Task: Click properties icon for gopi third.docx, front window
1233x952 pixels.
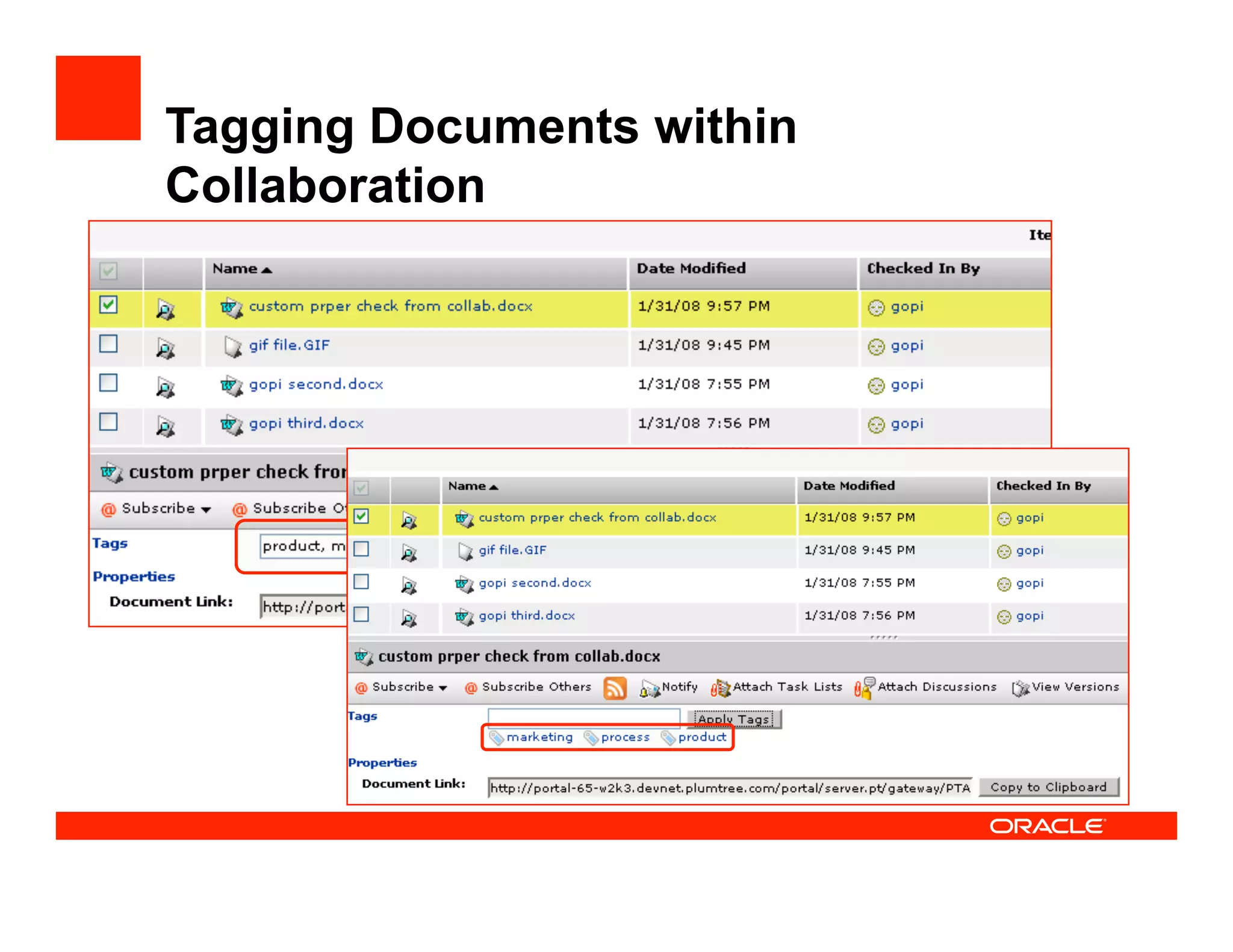Action: pyautogui.click(x=409, y=618)
